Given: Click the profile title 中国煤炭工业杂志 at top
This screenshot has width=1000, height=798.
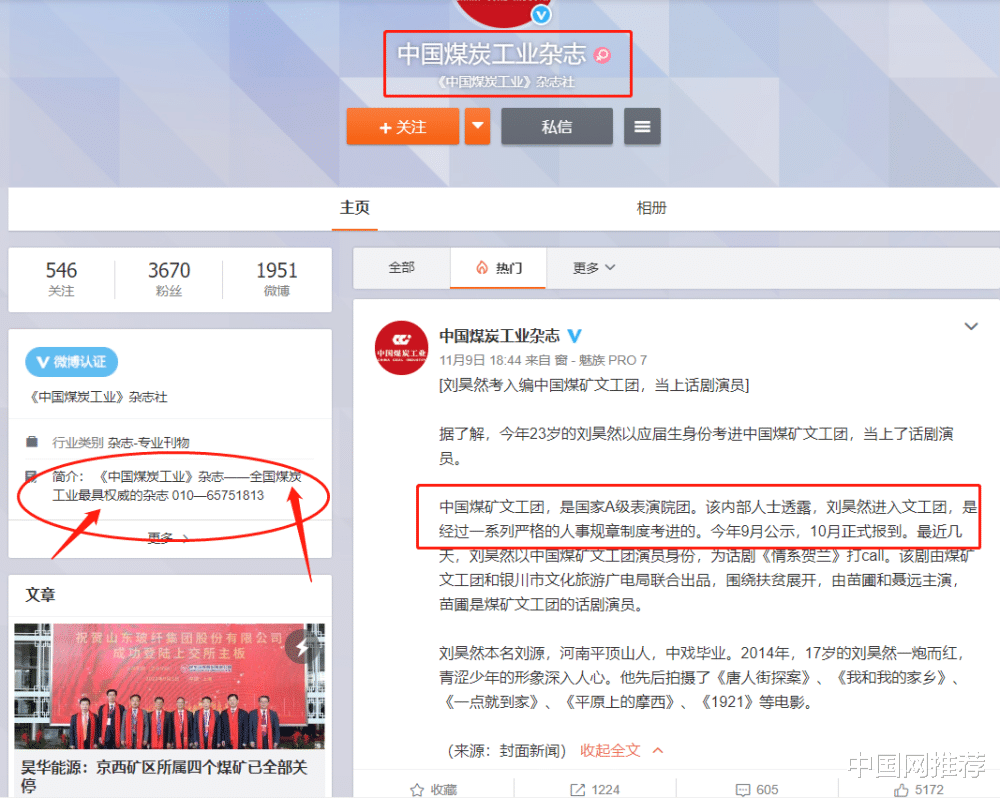Looking at the screenshot, I should coord(491,54).
